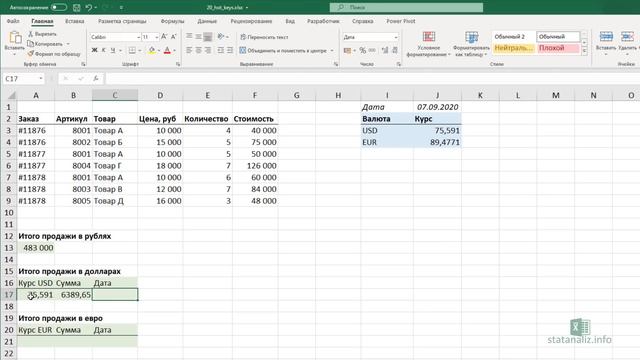The width and height of the screenshot is (640, 360).
Task: Select column D header
Action: click(x=160, y=95)
